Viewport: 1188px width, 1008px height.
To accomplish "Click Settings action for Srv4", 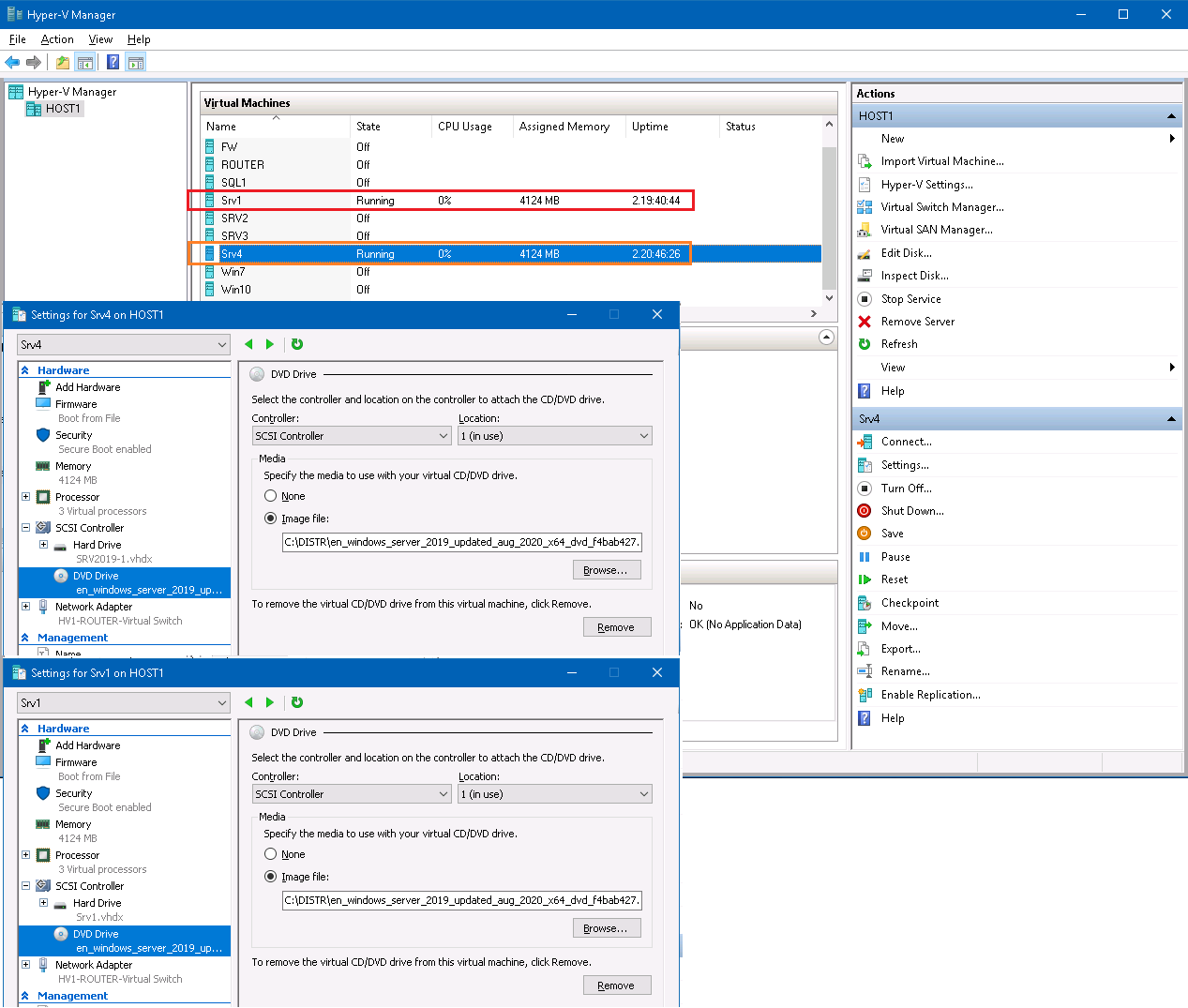I will tap(905, 465).
